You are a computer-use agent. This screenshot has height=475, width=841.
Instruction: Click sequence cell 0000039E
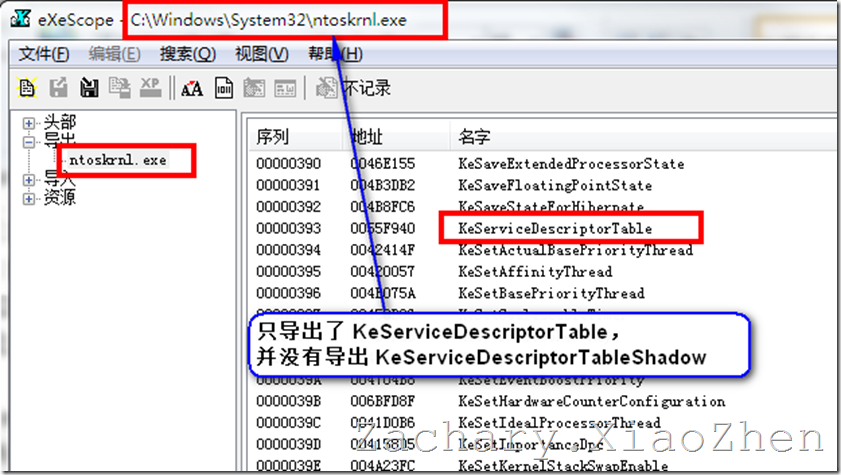coord(289,465)
